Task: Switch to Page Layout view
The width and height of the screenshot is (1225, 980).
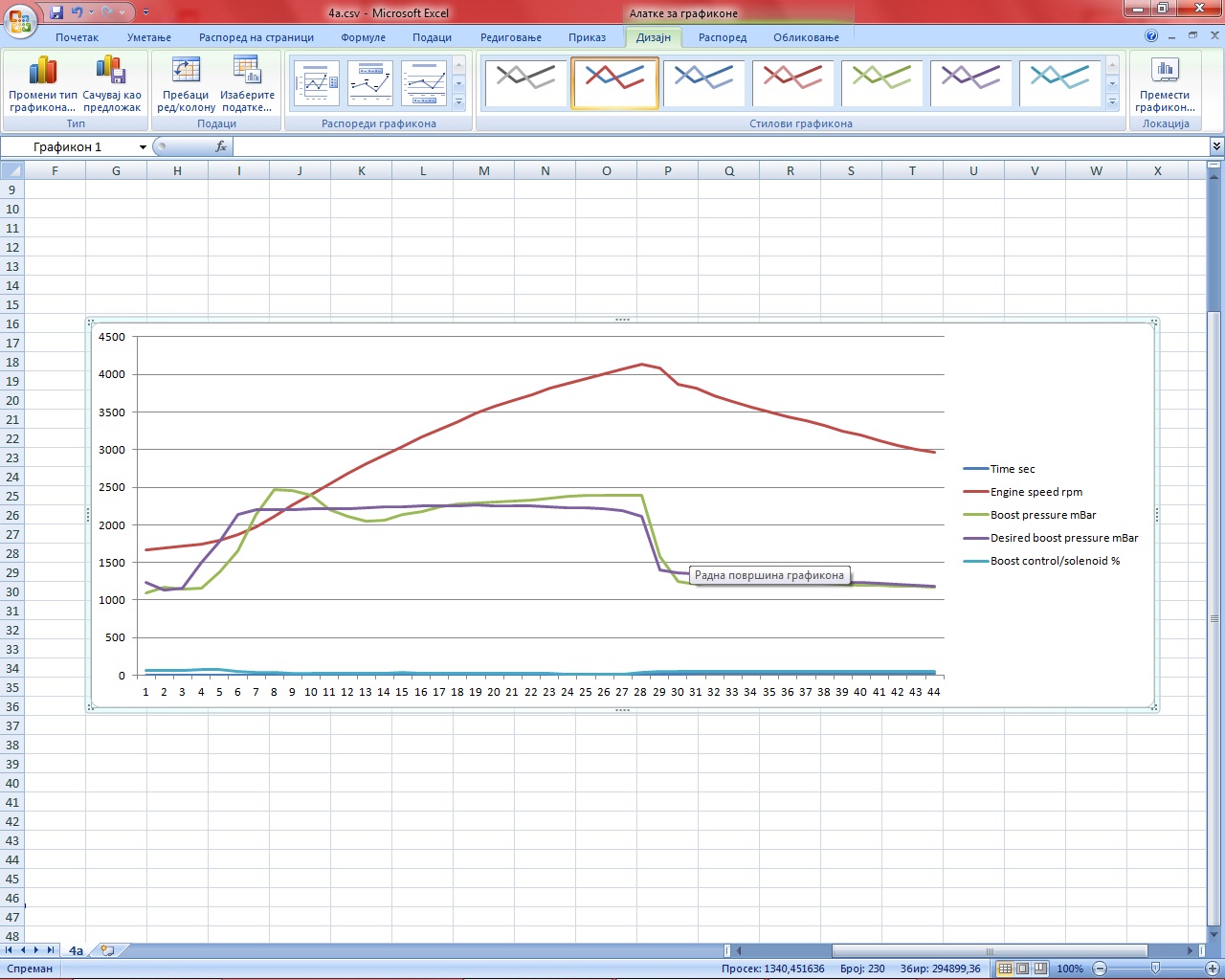Action: pyautogui.click(x=1022, y=969)
